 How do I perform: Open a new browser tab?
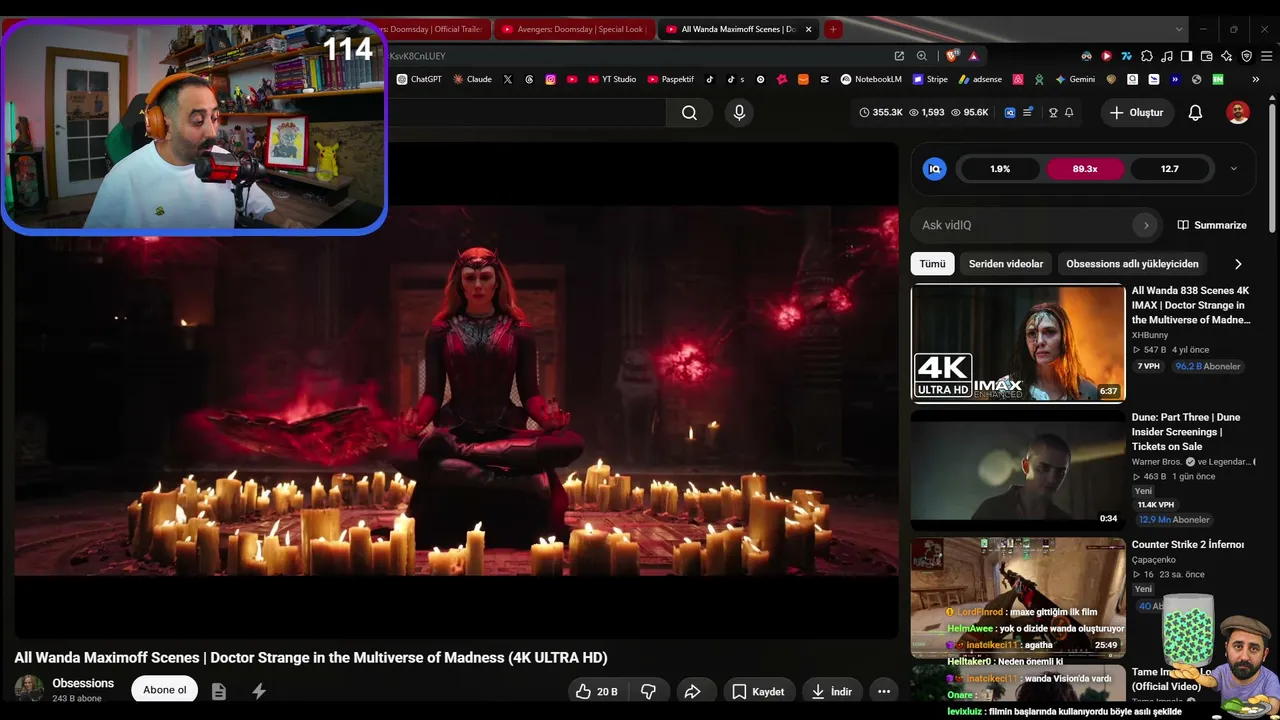(x=833, y=29)
